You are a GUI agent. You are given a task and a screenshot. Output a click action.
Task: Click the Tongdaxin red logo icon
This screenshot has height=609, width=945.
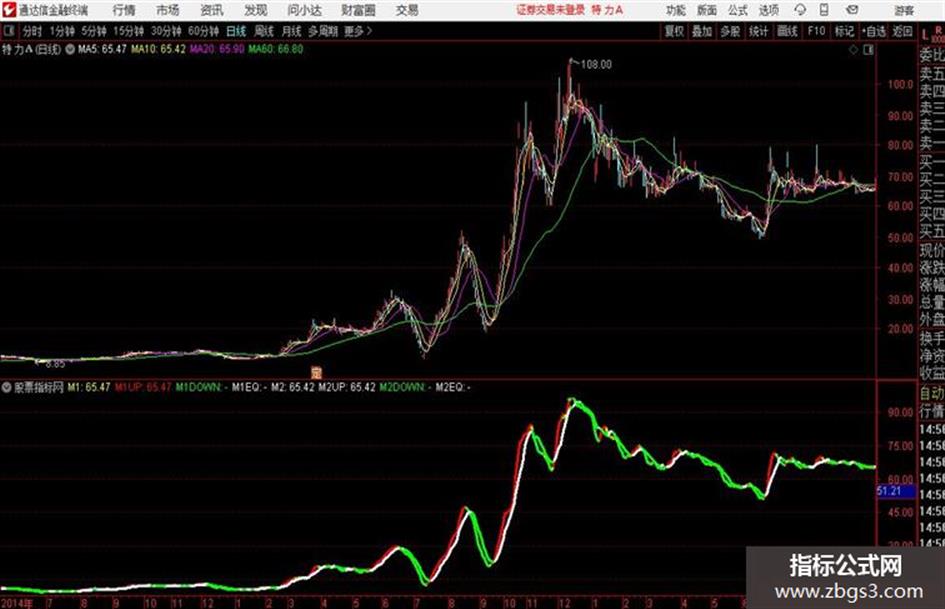[9, 10]
